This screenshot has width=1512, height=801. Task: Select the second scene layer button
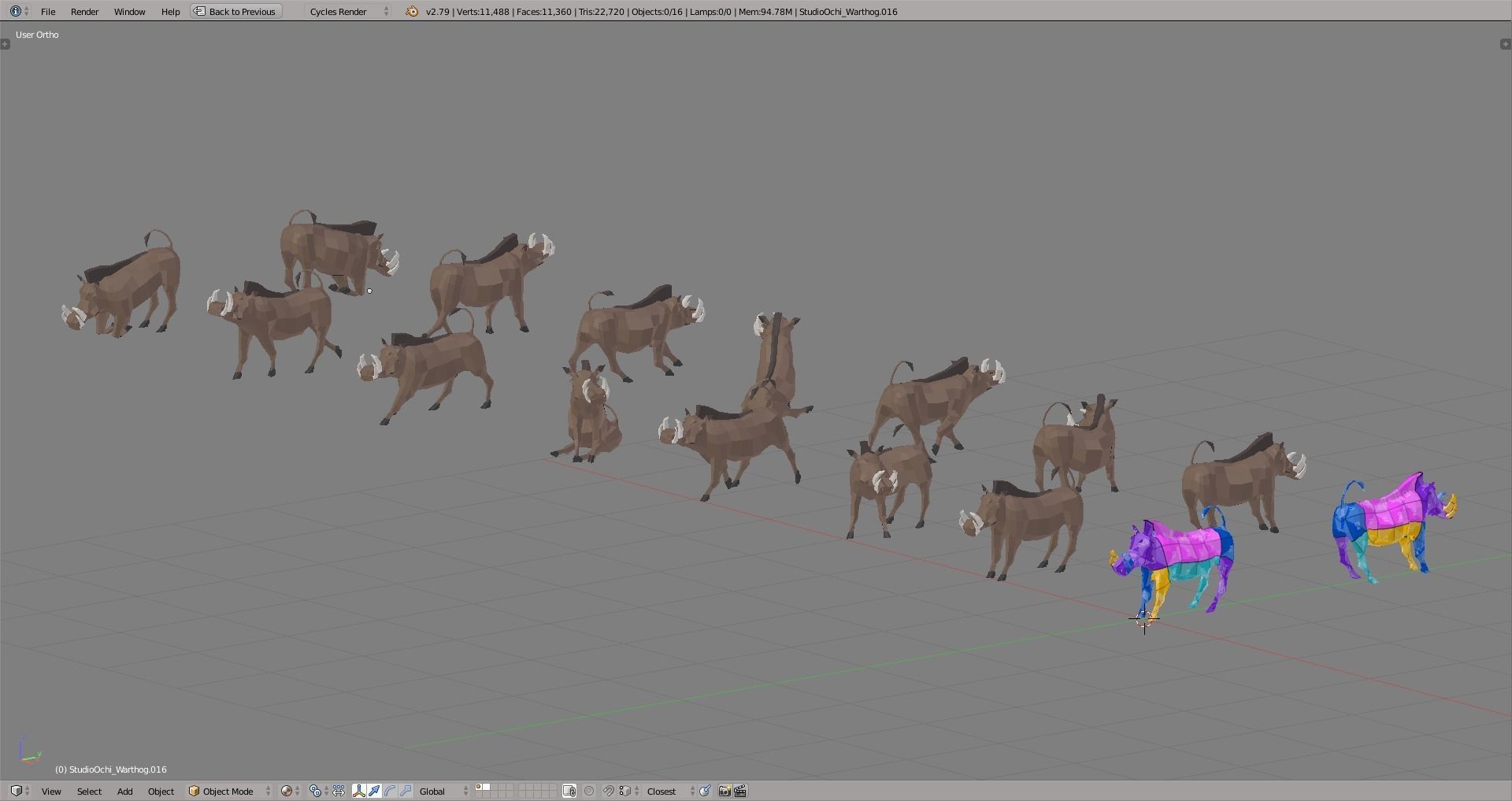point(487,787)
